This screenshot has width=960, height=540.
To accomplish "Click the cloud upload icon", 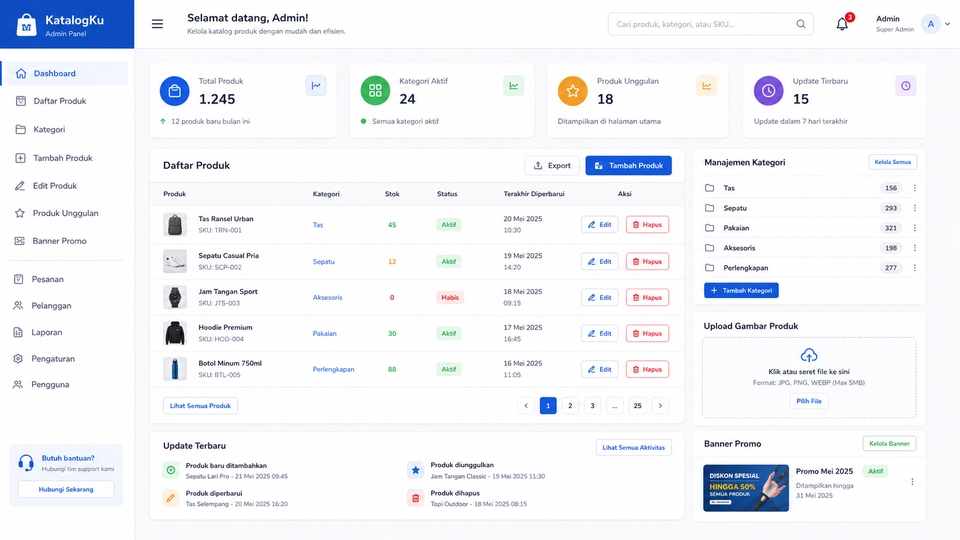I will pyautogui.click(x=809, y=355).
